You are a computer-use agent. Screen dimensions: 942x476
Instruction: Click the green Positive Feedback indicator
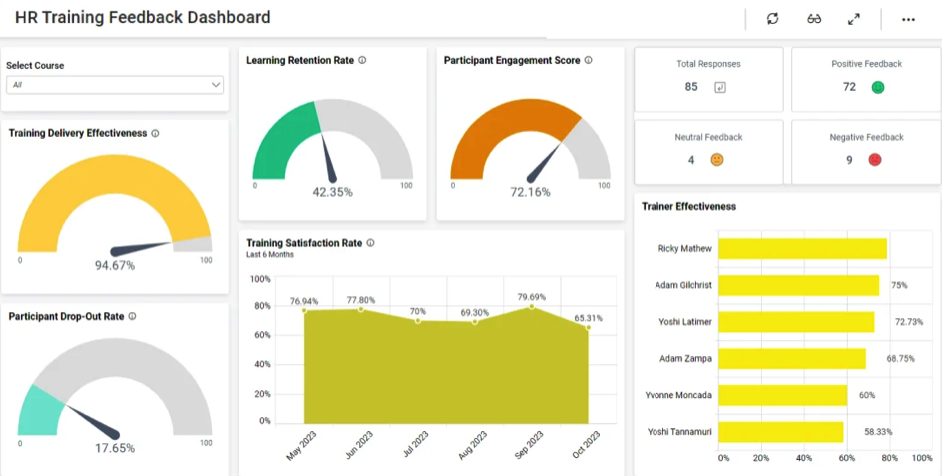(877, 87)
